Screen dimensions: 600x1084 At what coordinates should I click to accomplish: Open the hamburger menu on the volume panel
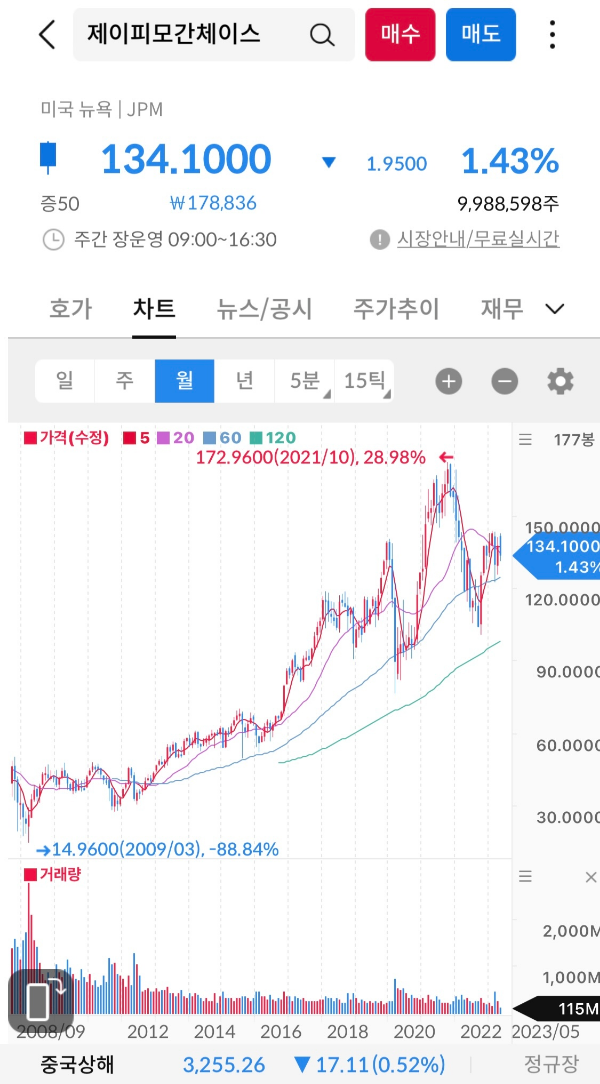tap(524, 876)
